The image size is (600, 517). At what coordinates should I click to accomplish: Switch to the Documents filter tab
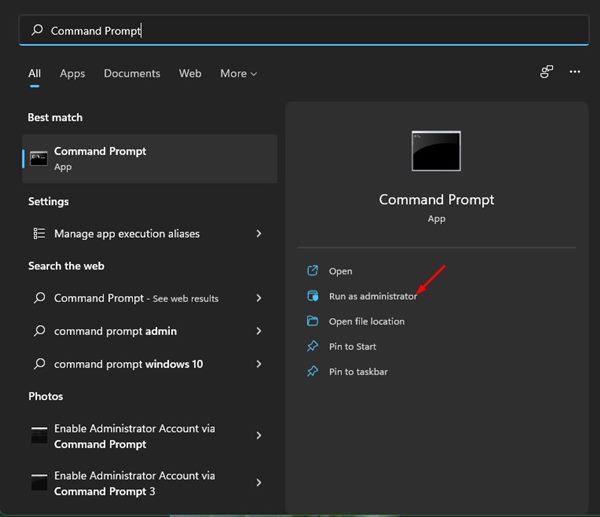(132, 73)
